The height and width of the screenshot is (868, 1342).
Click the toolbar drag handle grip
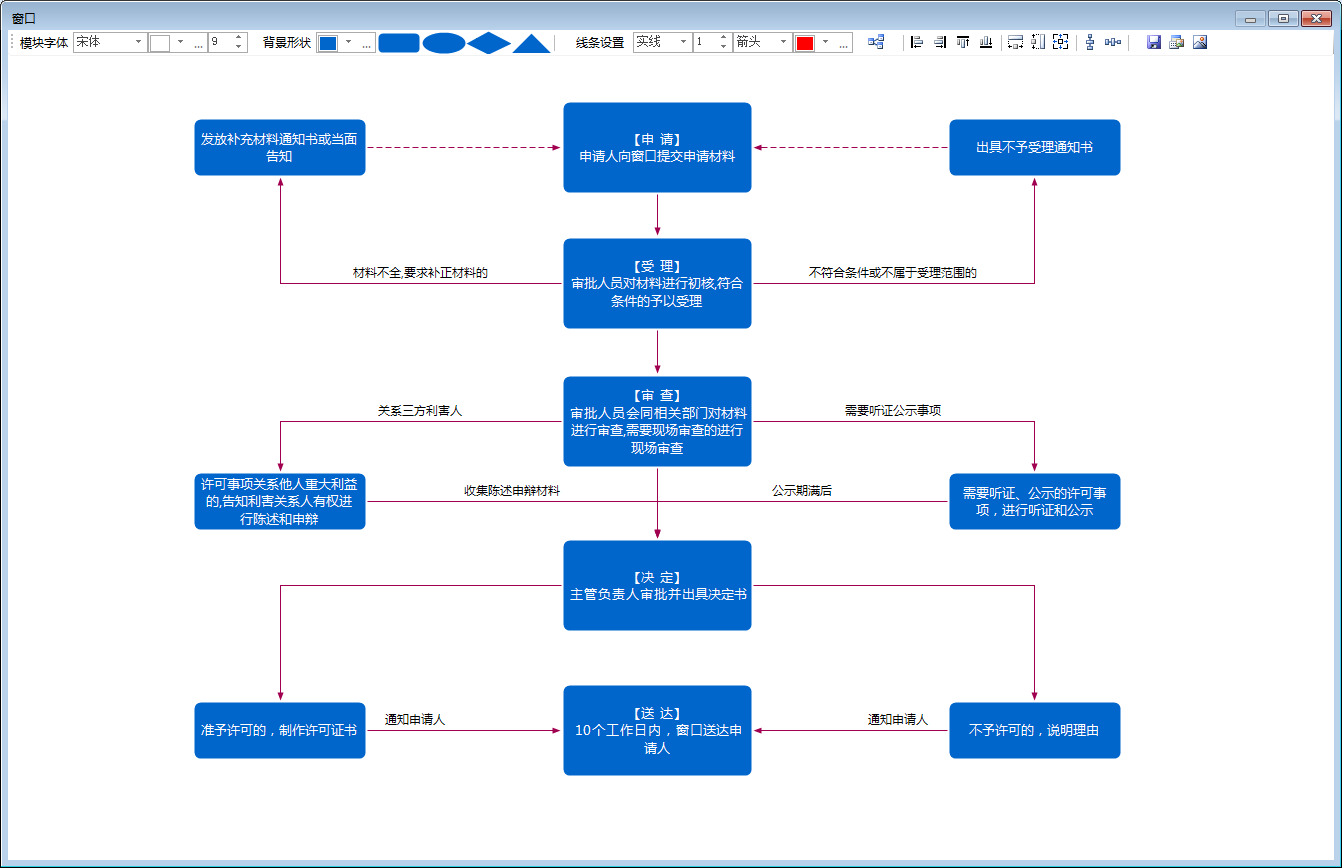(12, 43)
